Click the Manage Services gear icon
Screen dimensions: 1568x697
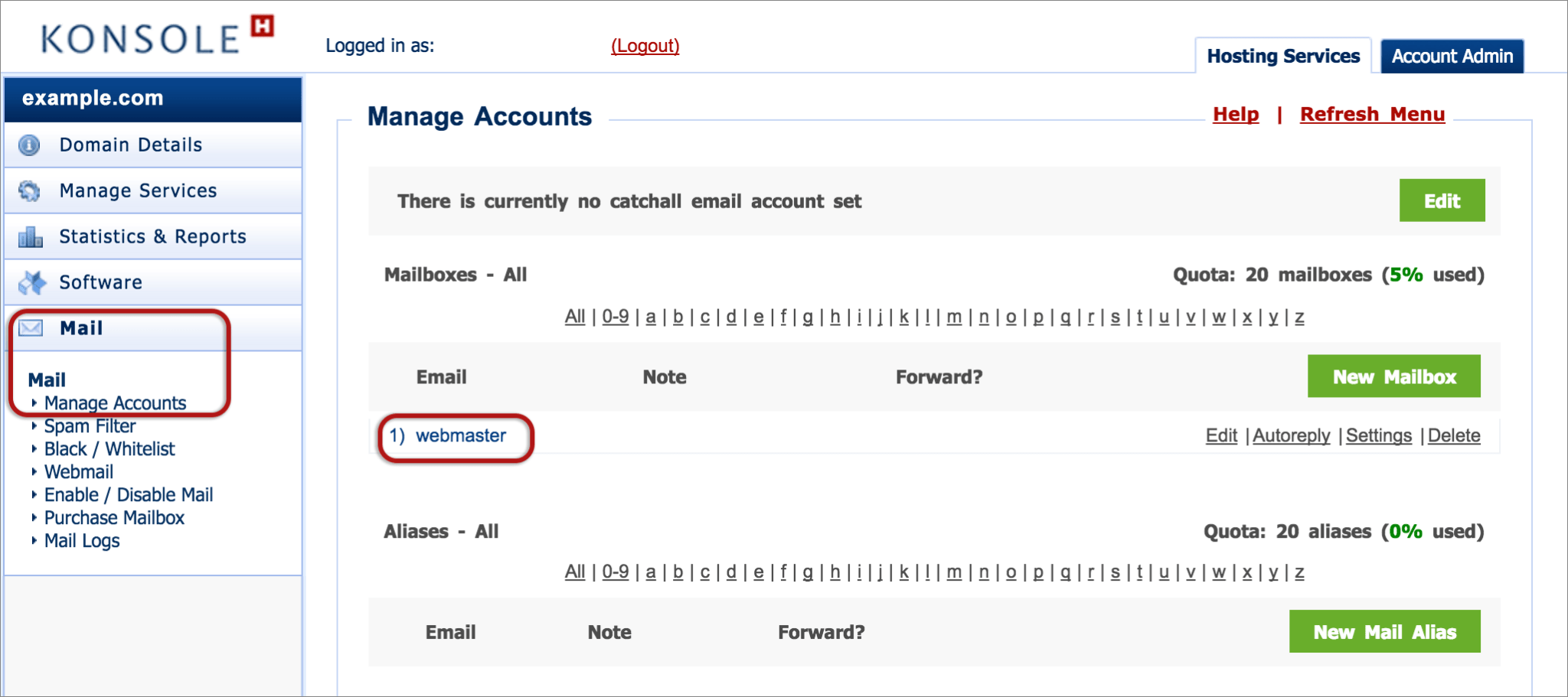[x=29, y=191]
